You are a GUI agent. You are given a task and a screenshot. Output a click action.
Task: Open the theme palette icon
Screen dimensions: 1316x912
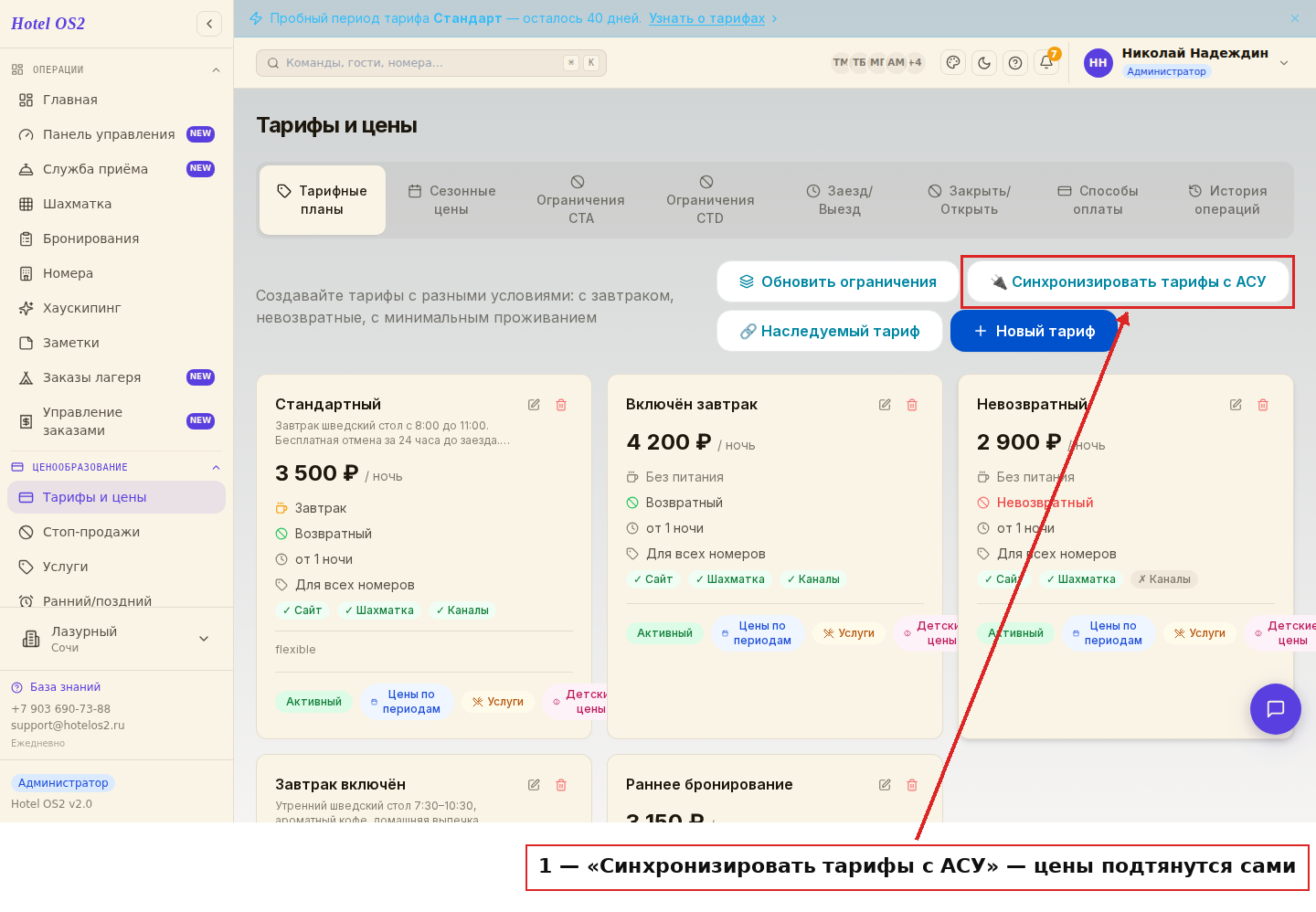(x=953, y=63)
